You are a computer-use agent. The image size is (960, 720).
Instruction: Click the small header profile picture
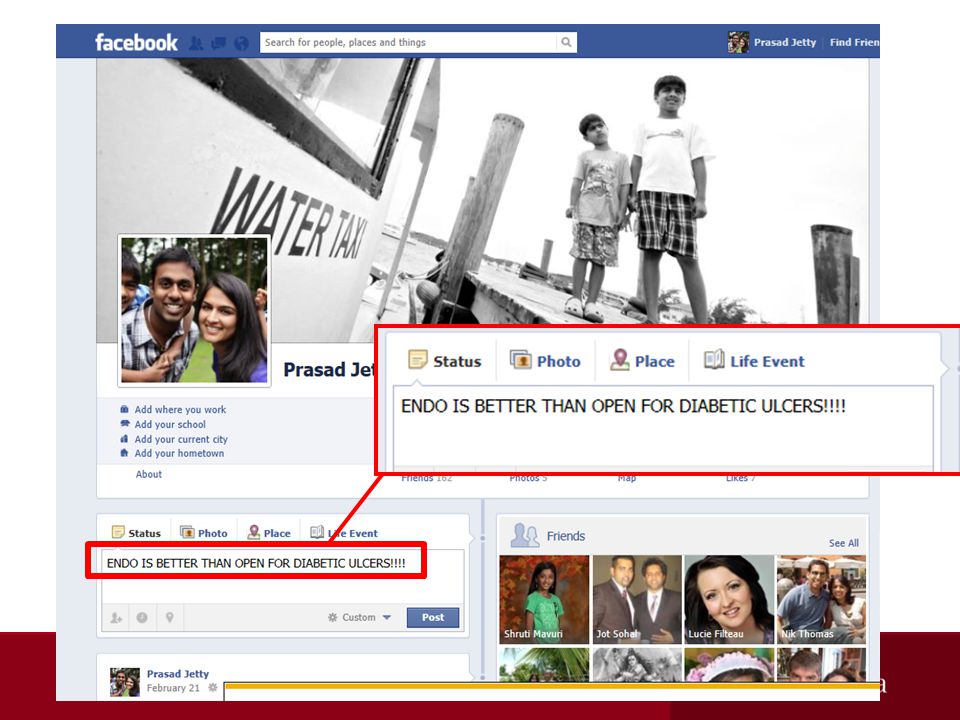[738, 42]
